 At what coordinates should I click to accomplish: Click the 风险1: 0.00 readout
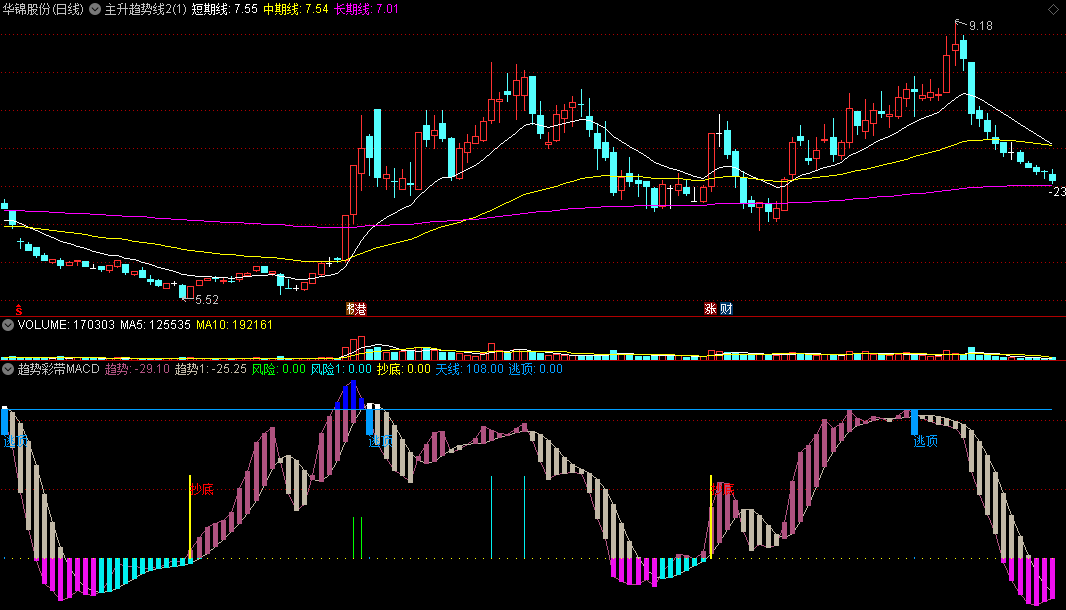[x=341, y=369]
